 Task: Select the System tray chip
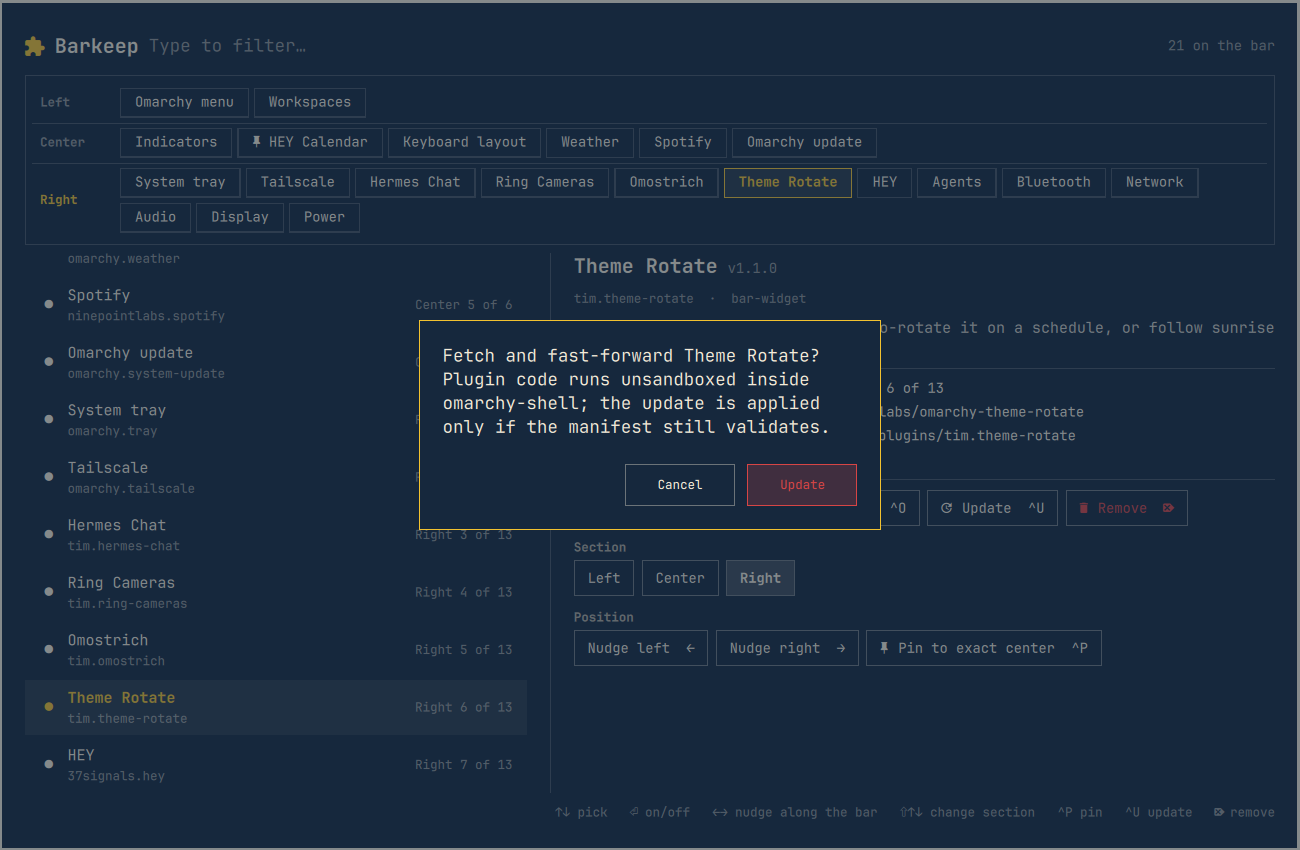pos(181,182)
